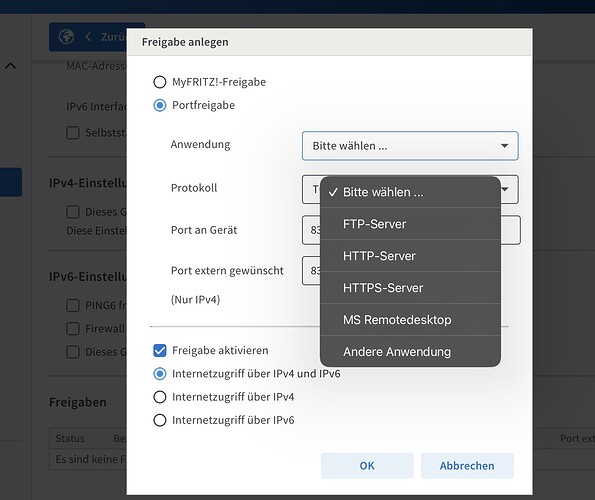Viewport: 595px width, 500px height.
Task: Toggle the Firewall checkbox in the background
Action: (73, 329)
